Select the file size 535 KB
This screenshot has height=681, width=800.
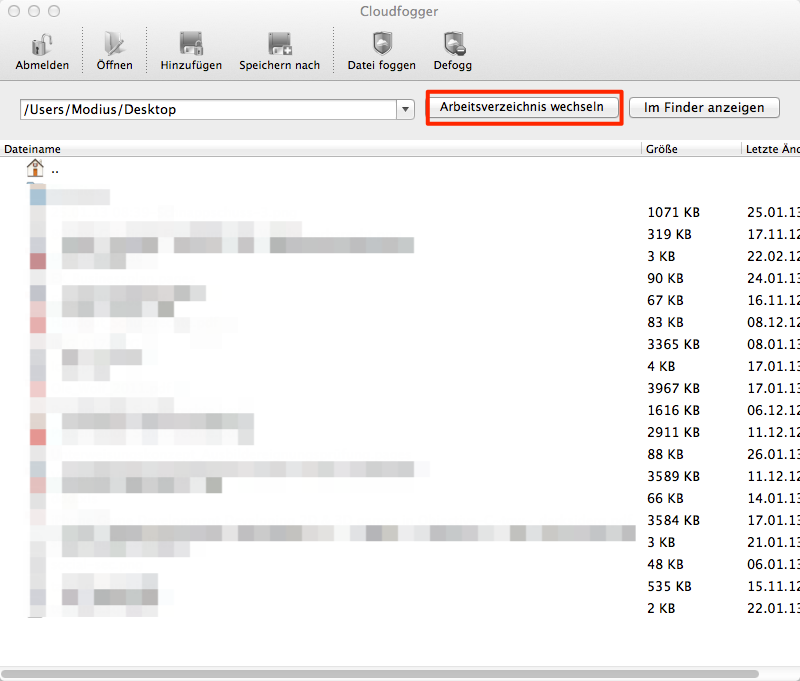669,586
